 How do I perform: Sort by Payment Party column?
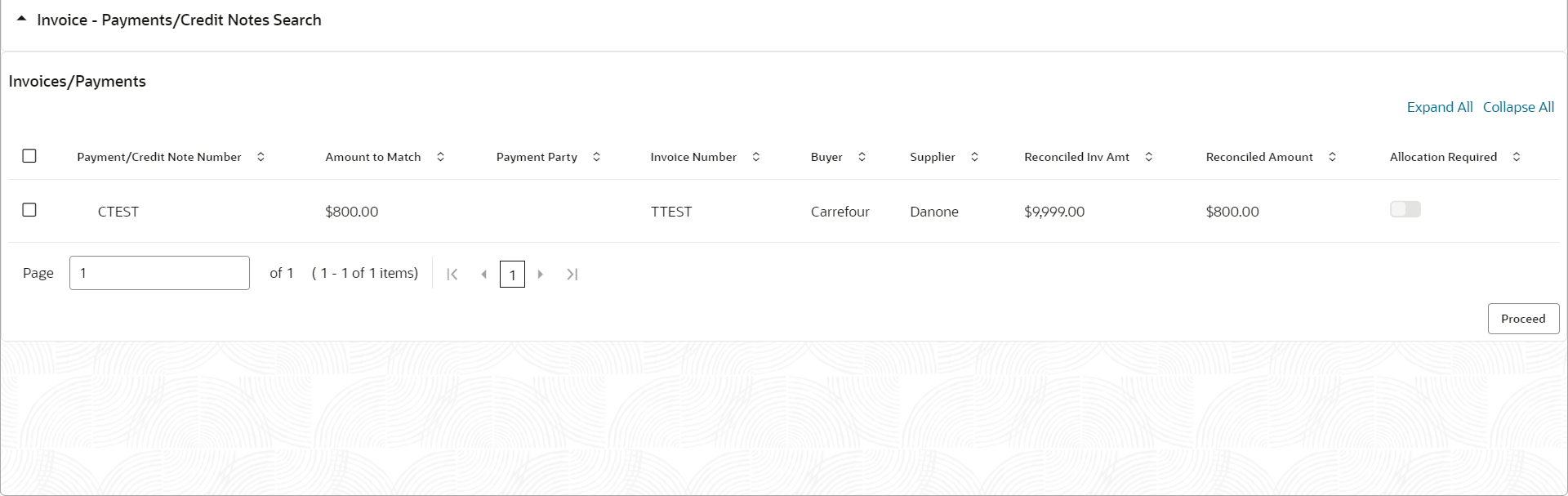pyautogui.click(x=596, y=157)
